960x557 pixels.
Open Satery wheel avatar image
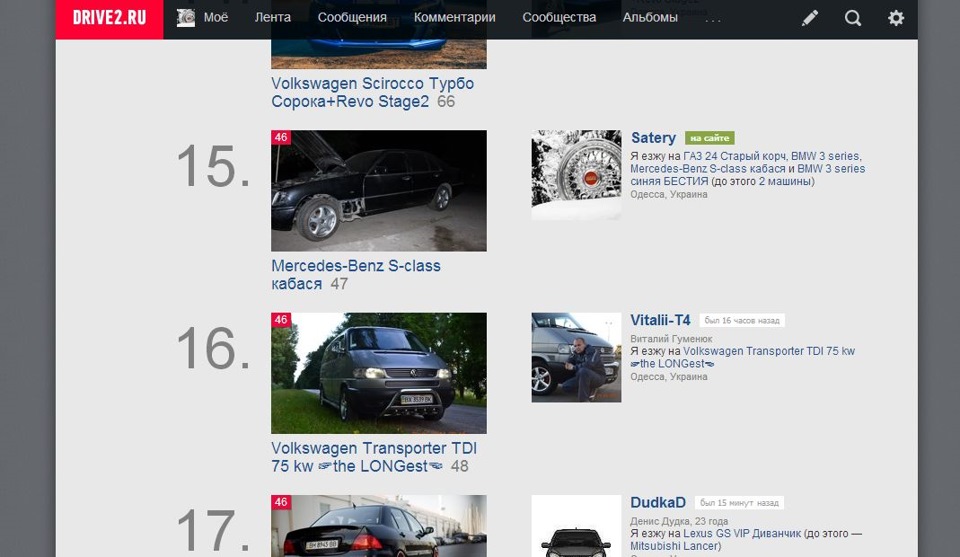(x=576, y=174)
